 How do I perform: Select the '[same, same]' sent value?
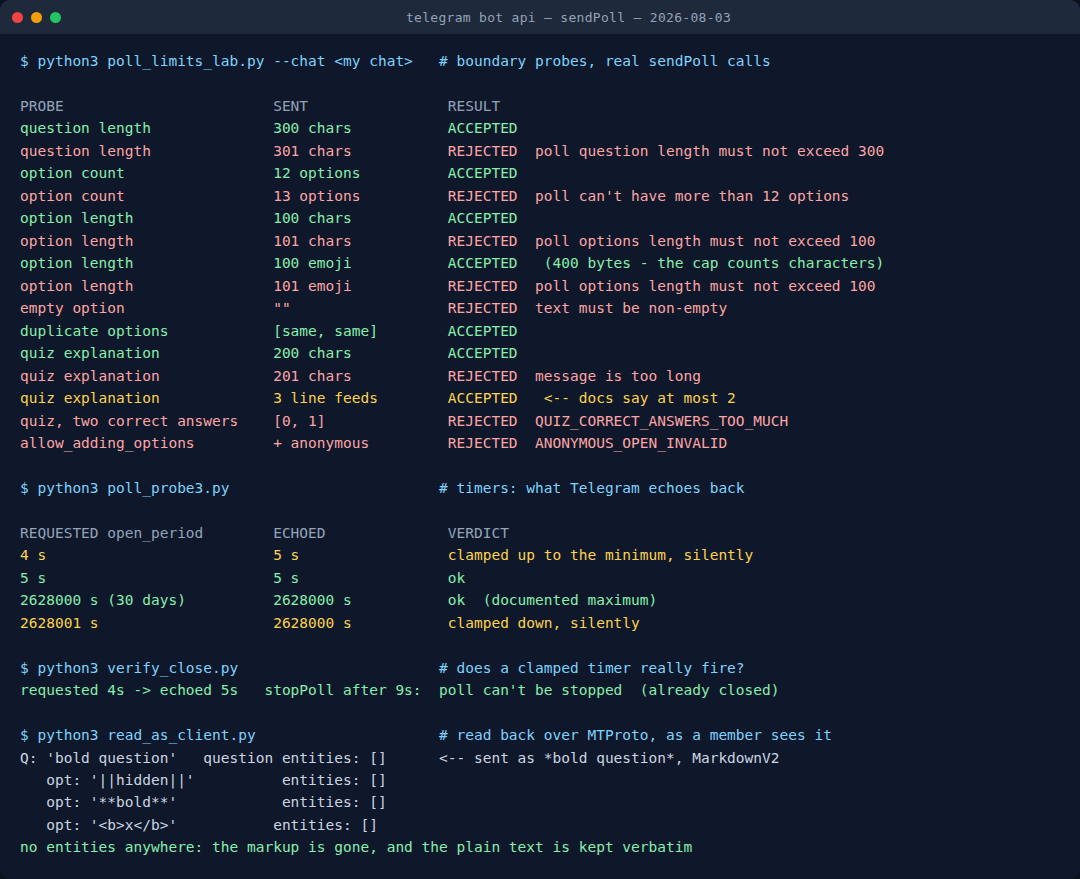pyautogui.click(x=325, y=331)
